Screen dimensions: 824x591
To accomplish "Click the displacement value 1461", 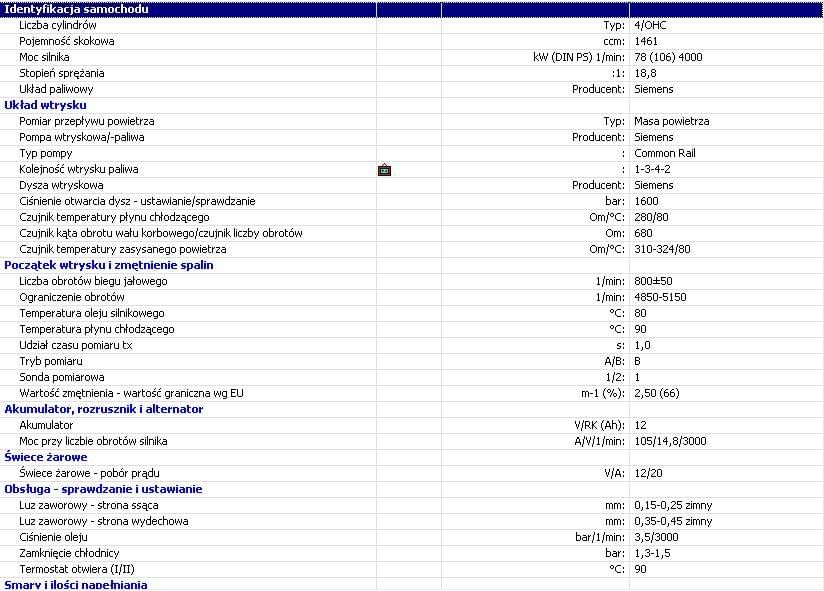I will click(646, 41).
